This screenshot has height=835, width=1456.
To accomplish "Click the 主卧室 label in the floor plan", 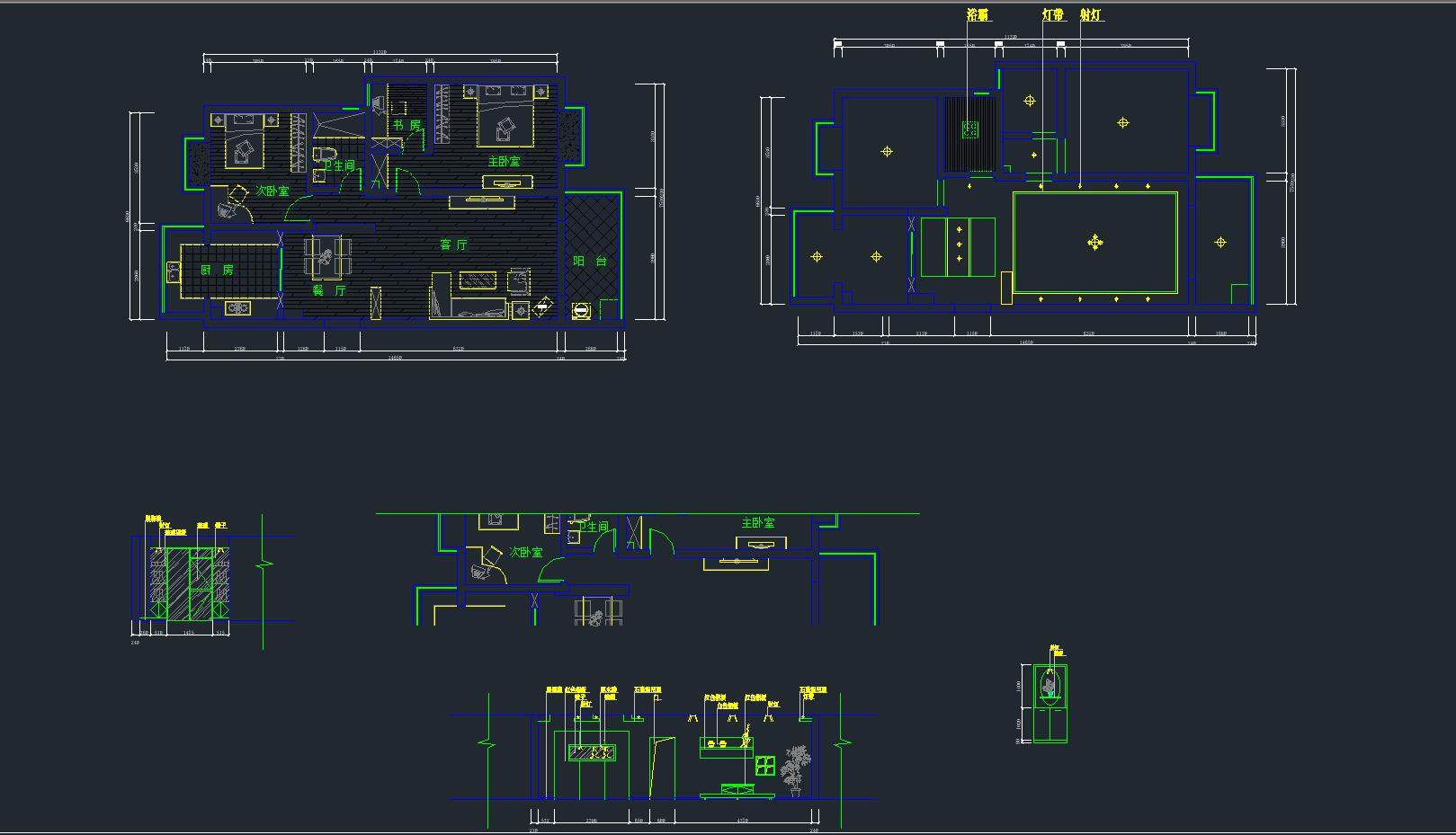I will click(x=504, y=161).
